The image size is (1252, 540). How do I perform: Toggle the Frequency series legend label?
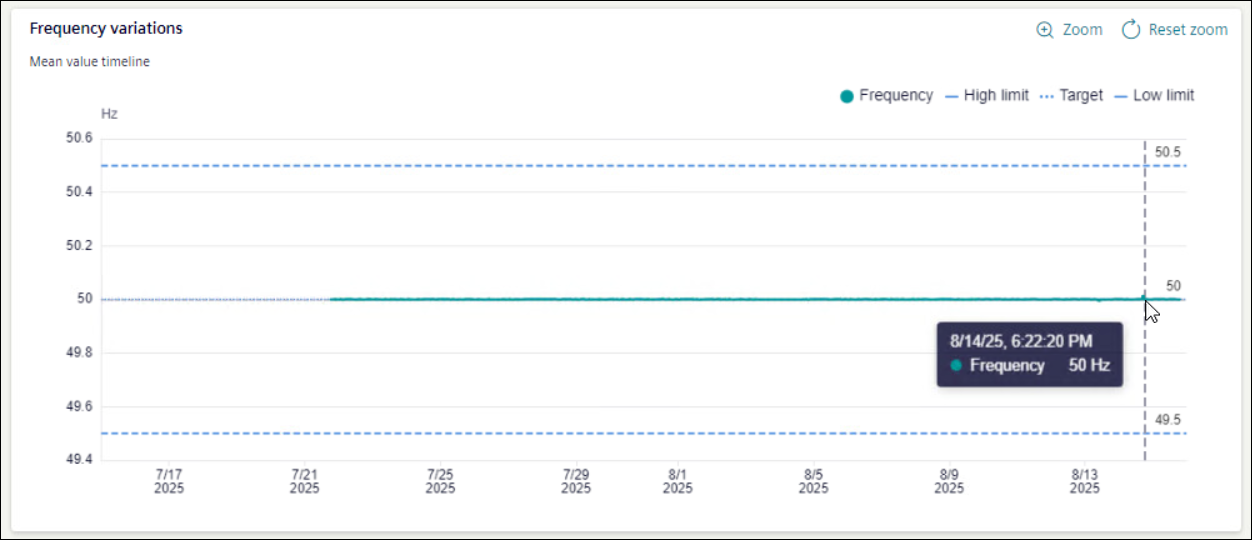896,96
